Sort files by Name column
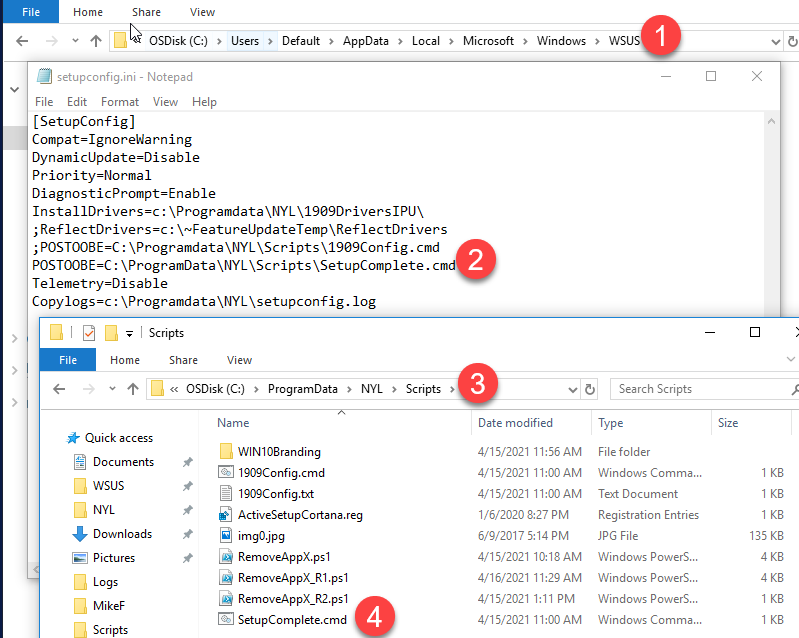Screen dimensions: 799x638 tap(233, 422)
